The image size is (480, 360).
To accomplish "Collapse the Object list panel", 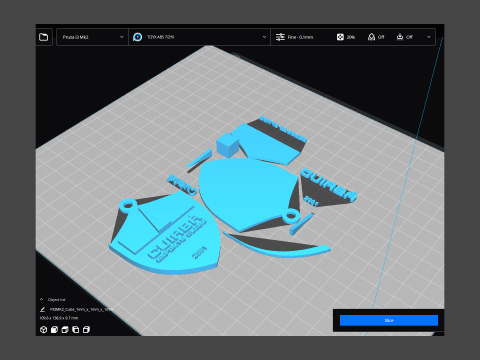I will click(42, 299).
